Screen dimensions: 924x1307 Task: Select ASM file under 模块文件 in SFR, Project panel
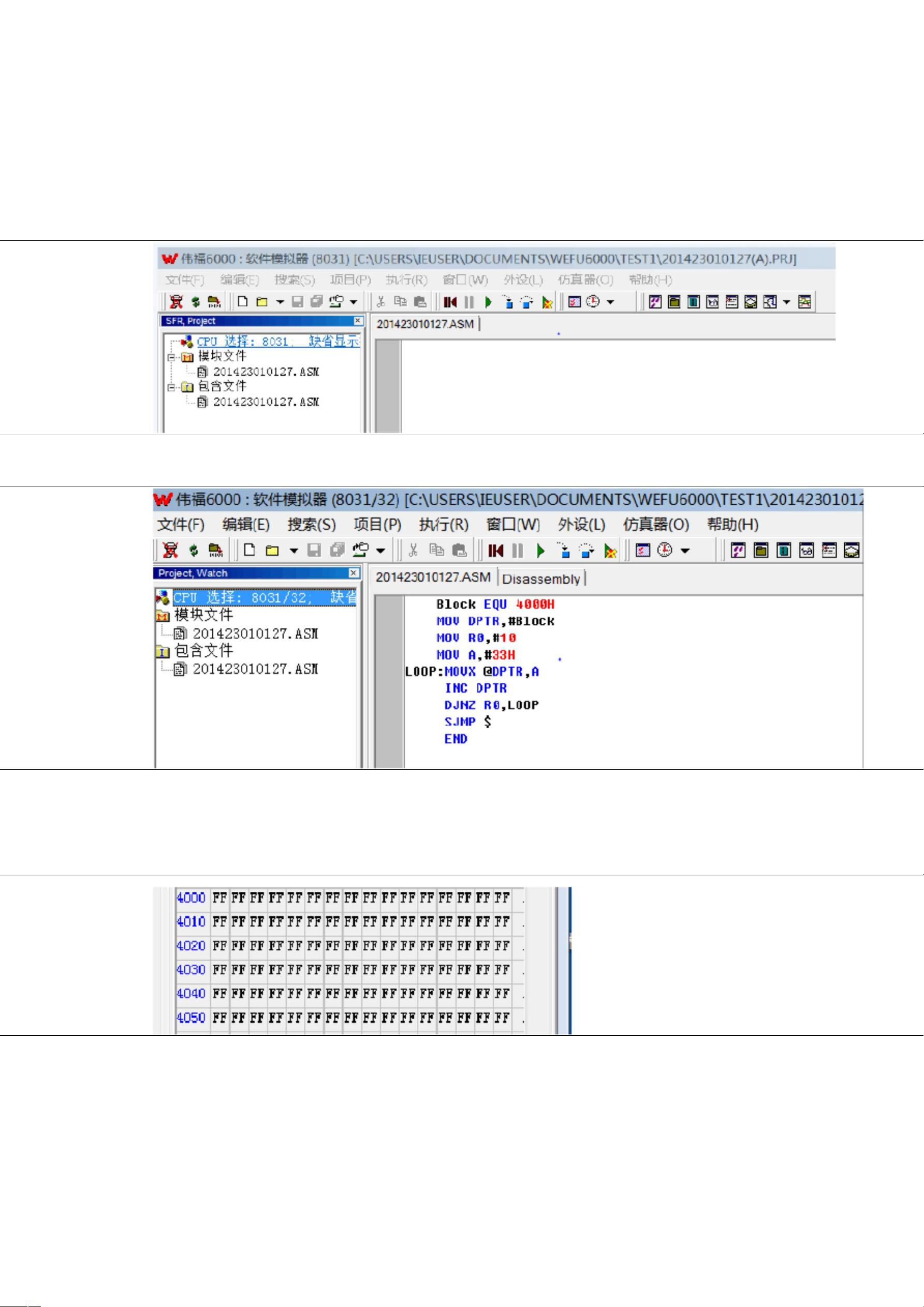click(x=266, y=372)
